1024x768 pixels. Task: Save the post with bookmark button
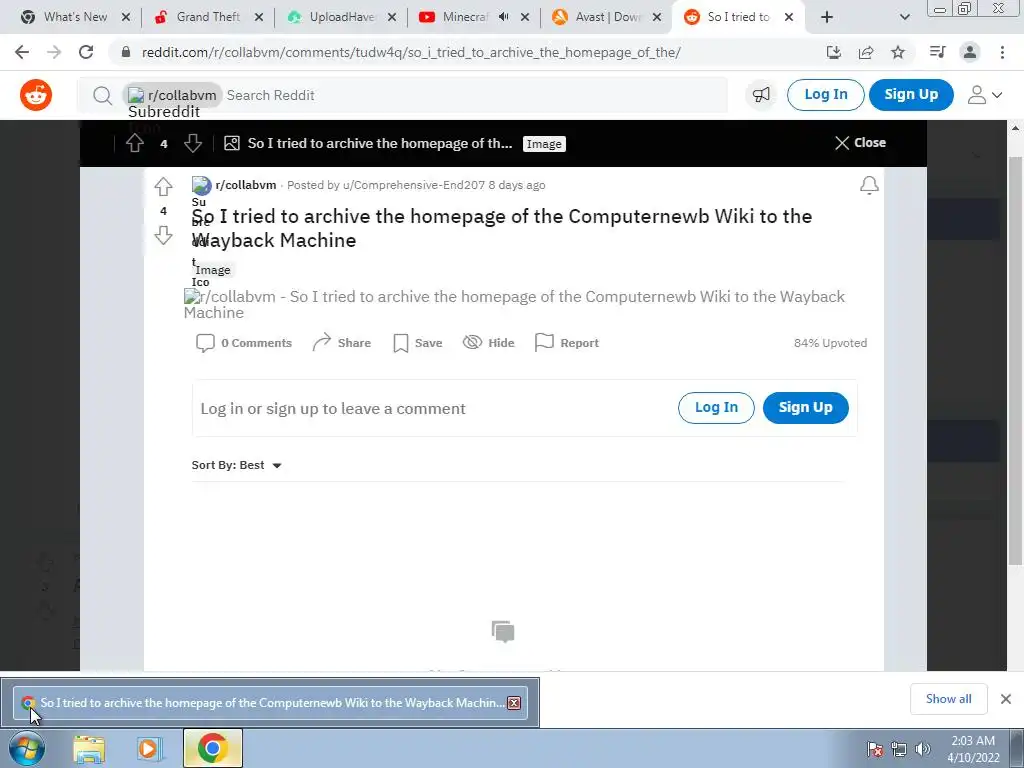point(418,343)
